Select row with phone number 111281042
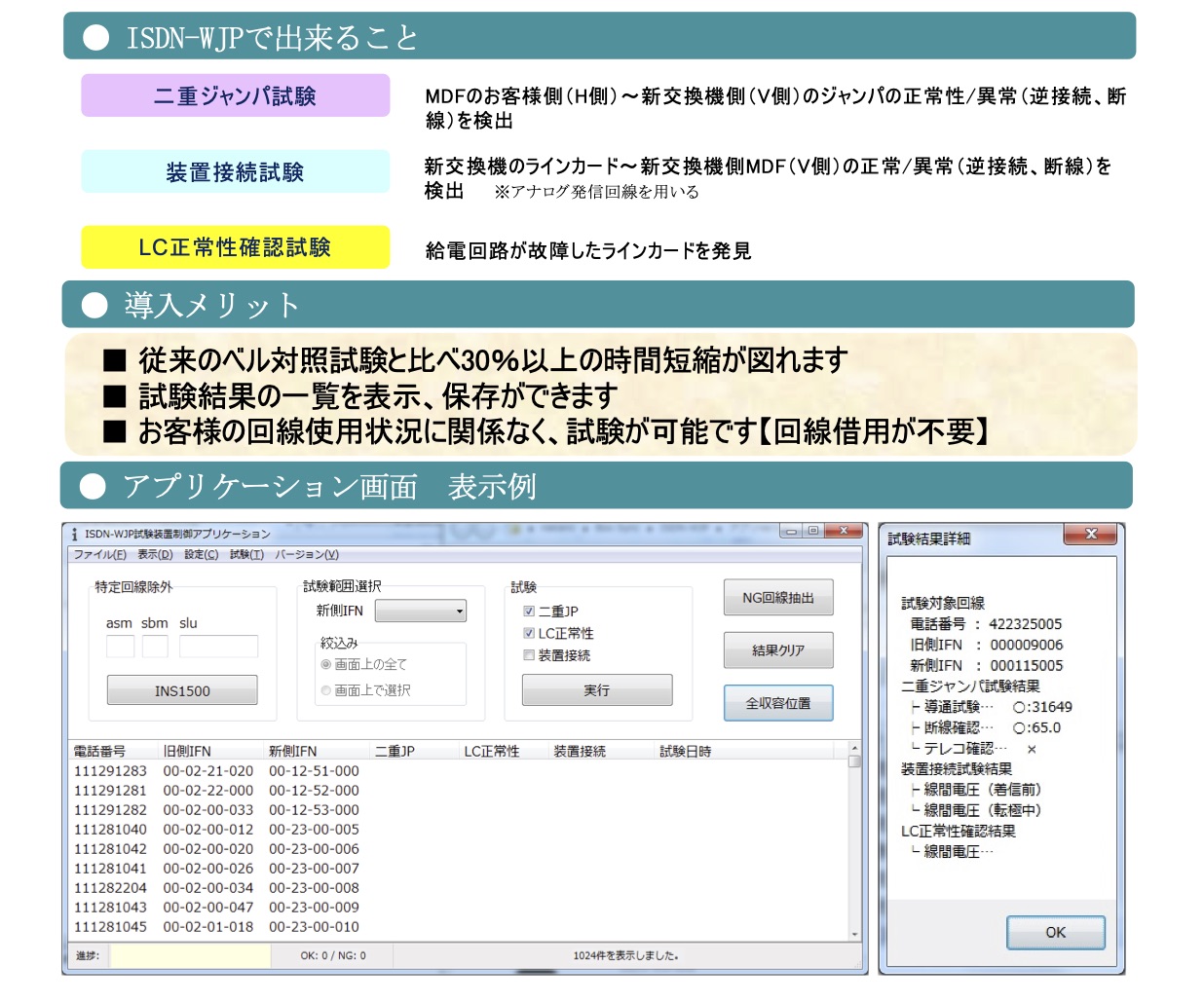Screen dimensions: 1204x1002 [458, 849]
